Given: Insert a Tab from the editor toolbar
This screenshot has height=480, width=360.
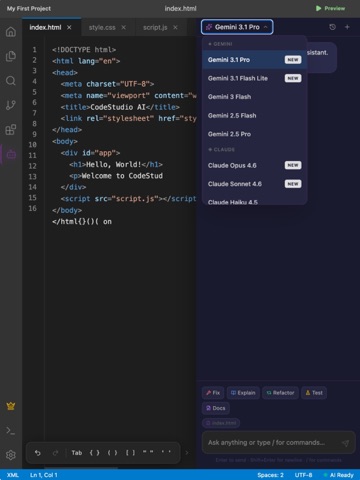Looking at the screenshot, I should [77, 453].
